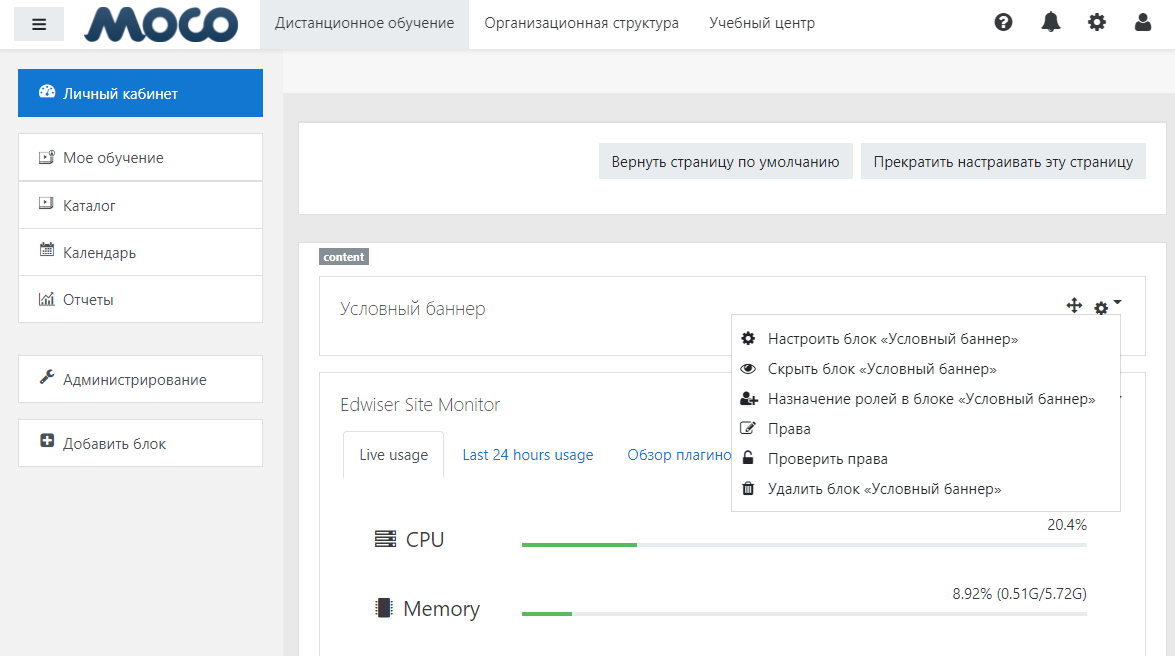Click the gear icon beside Настроить блок

click(x=748, y=338)
